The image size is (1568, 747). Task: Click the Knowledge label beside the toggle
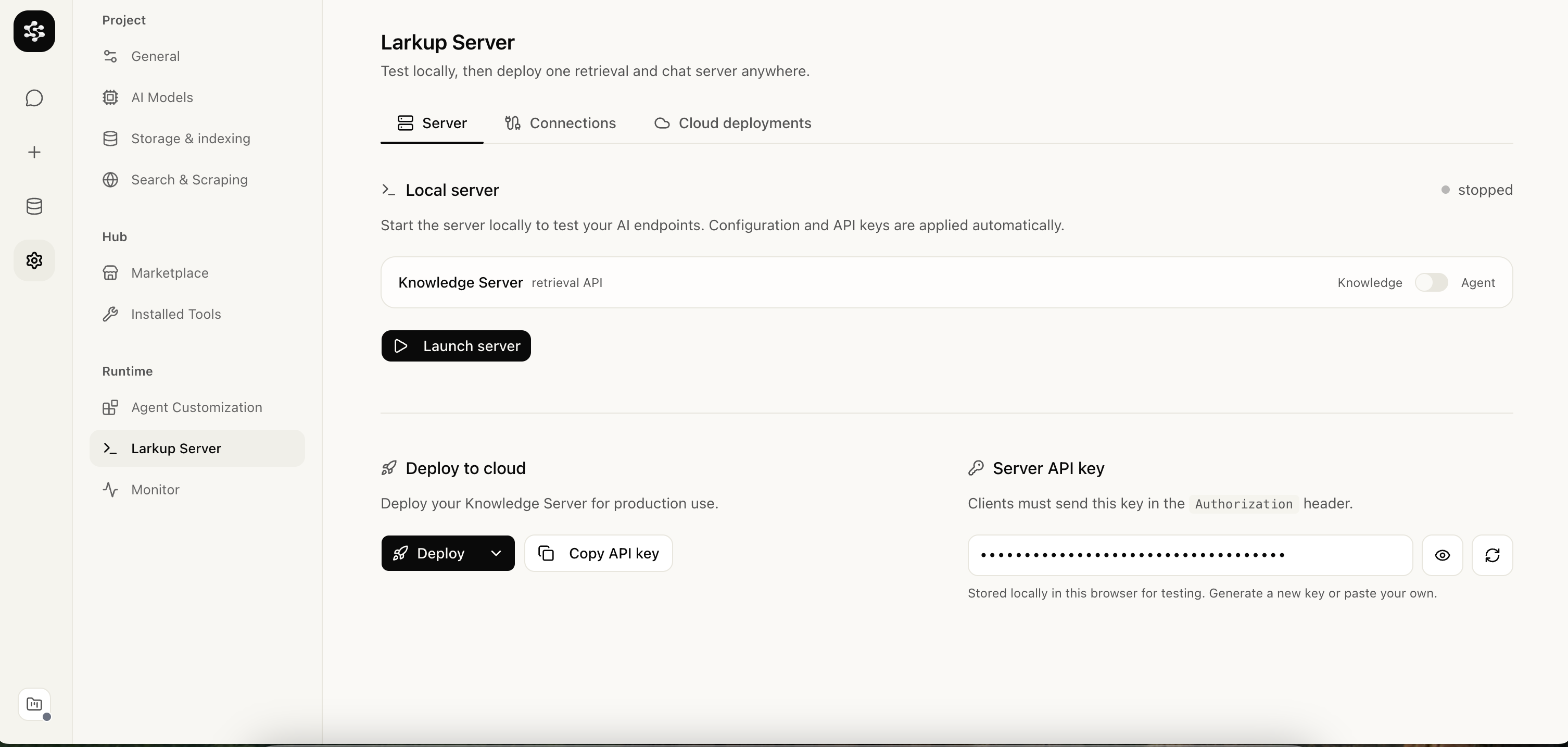1370,283
